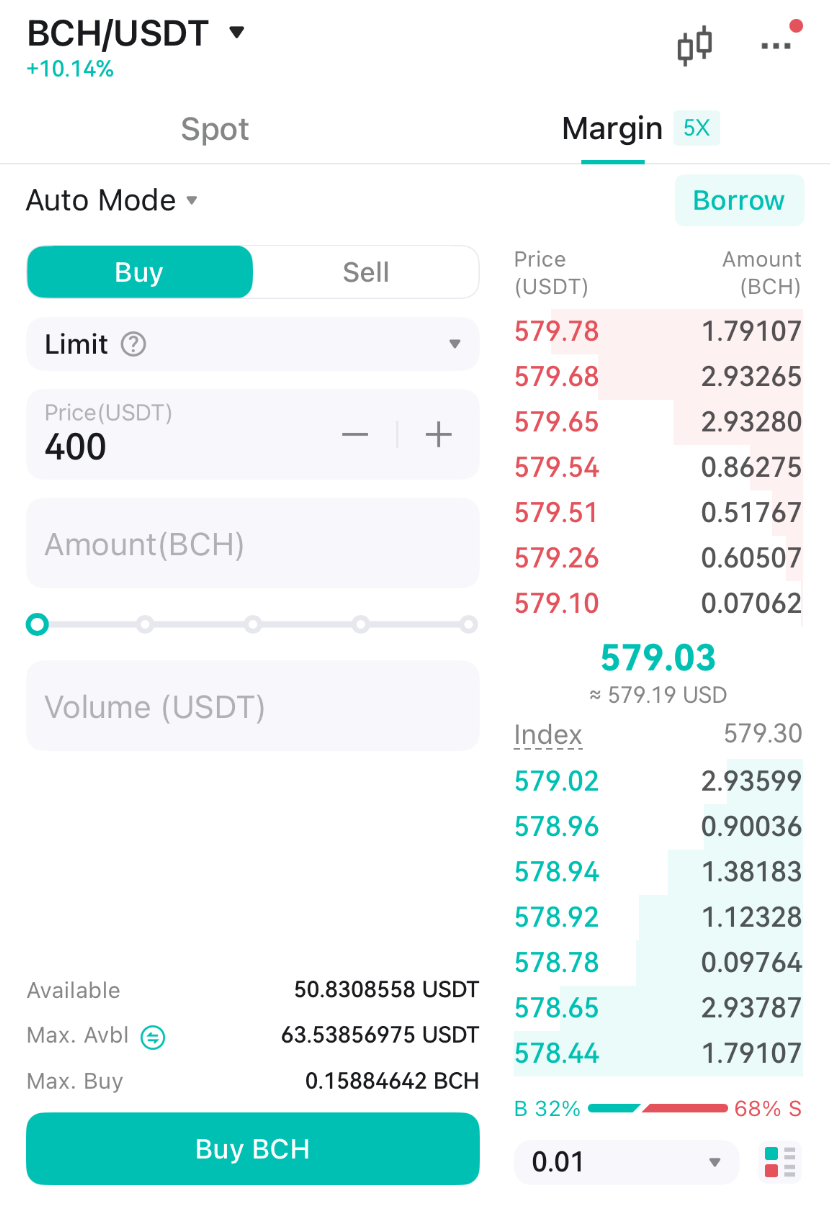Screen dimensions: 830x1208
Task: Open the candlestick chart icon
Action: point(695,45)
